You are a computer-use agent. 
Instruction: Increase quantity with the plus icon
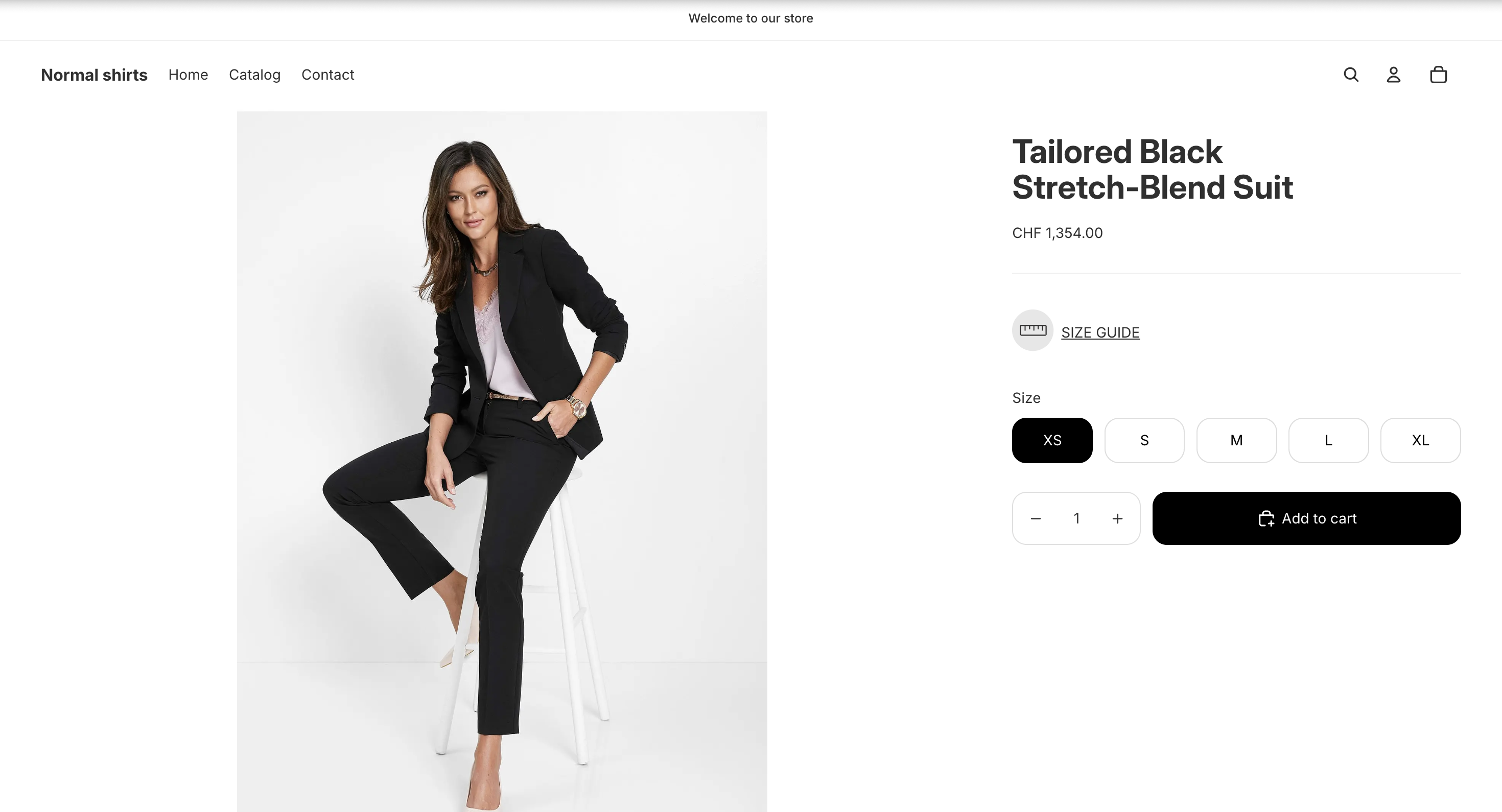coord(1117,518)
